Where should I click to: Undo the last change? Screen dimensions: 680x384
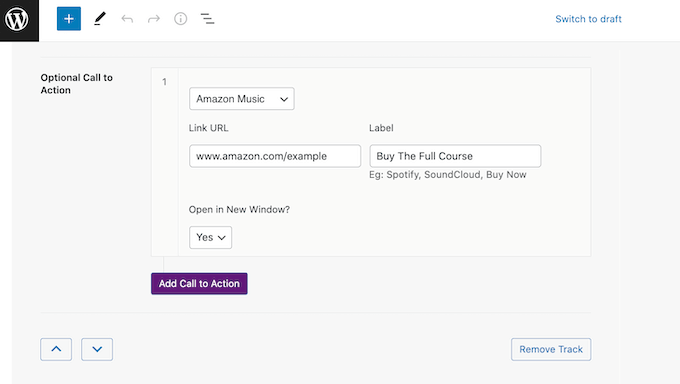pyautogui.click(x=127, y=19)
